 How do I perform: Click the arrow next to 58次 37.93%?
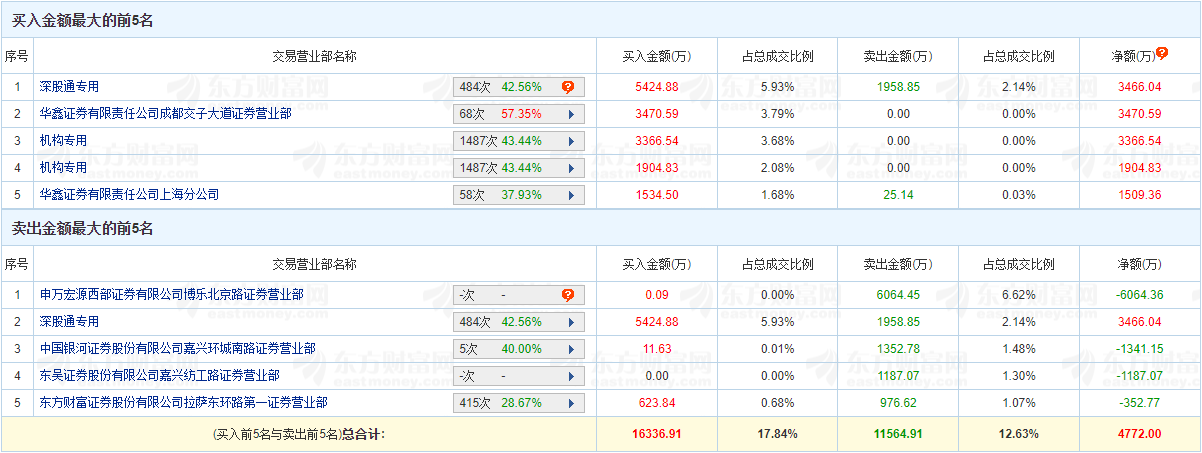[571, 195]
